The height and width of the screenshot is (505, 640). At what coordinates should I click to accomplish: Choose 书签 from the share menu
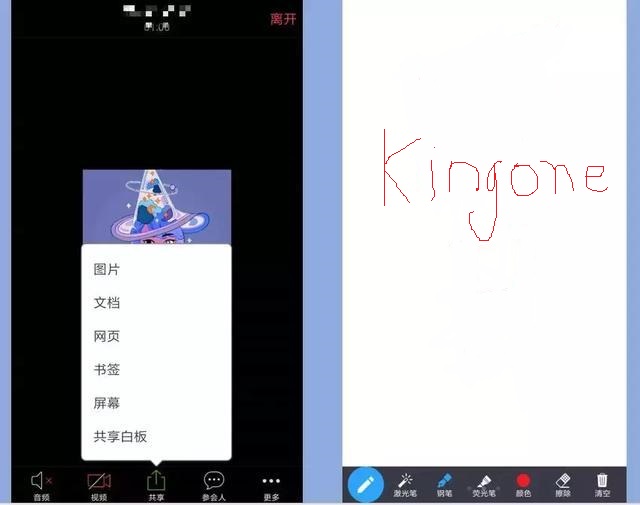tap(107, 370)
